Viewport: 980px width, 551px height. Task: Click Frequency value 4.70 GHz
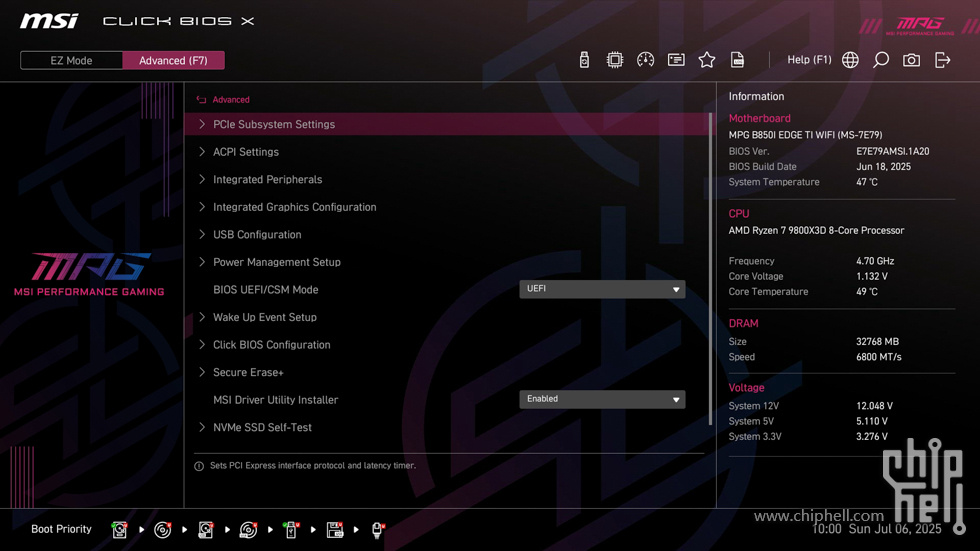point(875,261)
